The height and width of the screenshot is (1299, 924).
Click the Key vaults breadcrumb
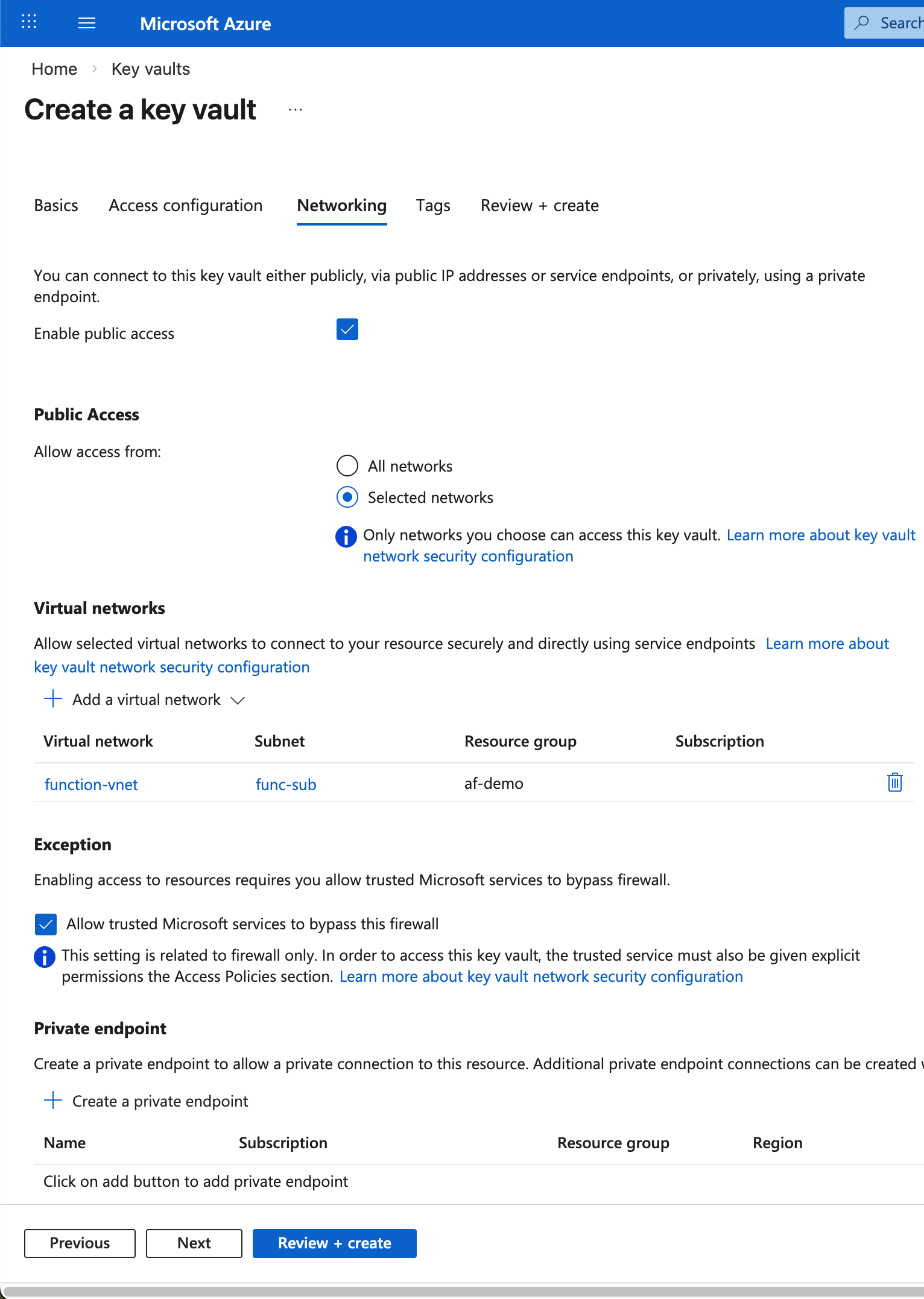click(x=151, y=69)
